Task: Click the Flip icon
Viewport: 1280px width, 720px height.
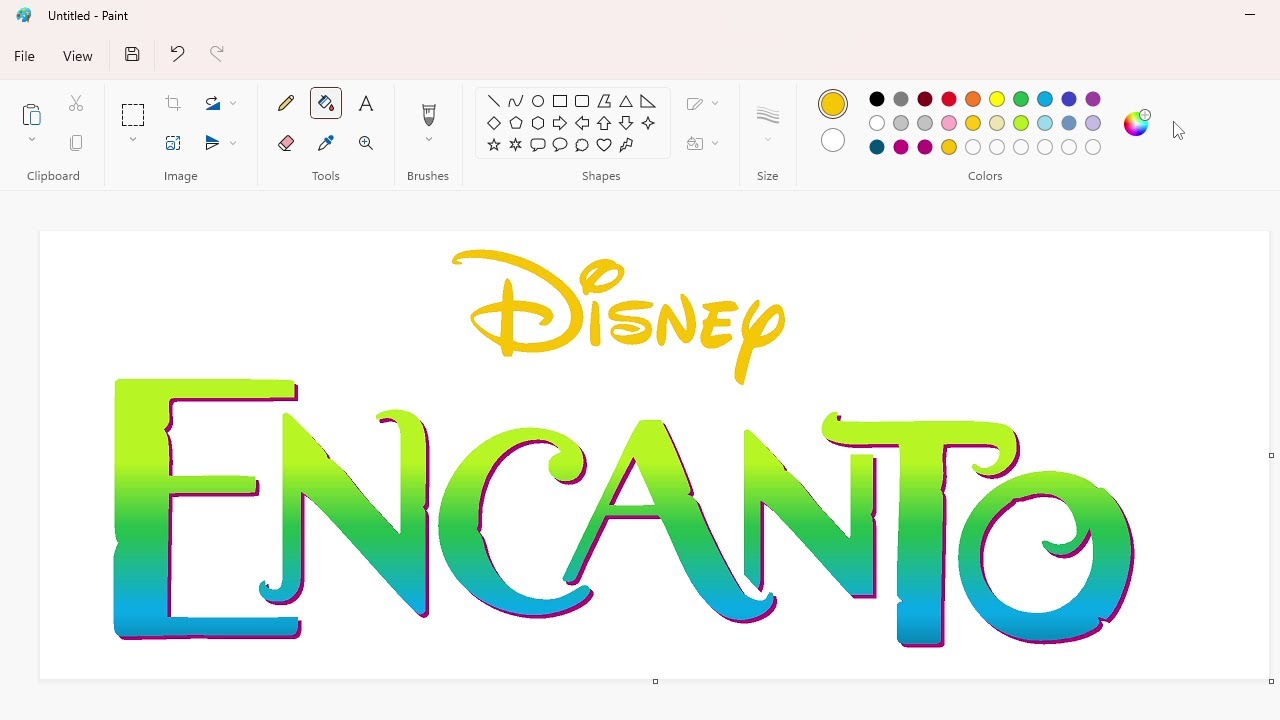Action: coord(212,143)
